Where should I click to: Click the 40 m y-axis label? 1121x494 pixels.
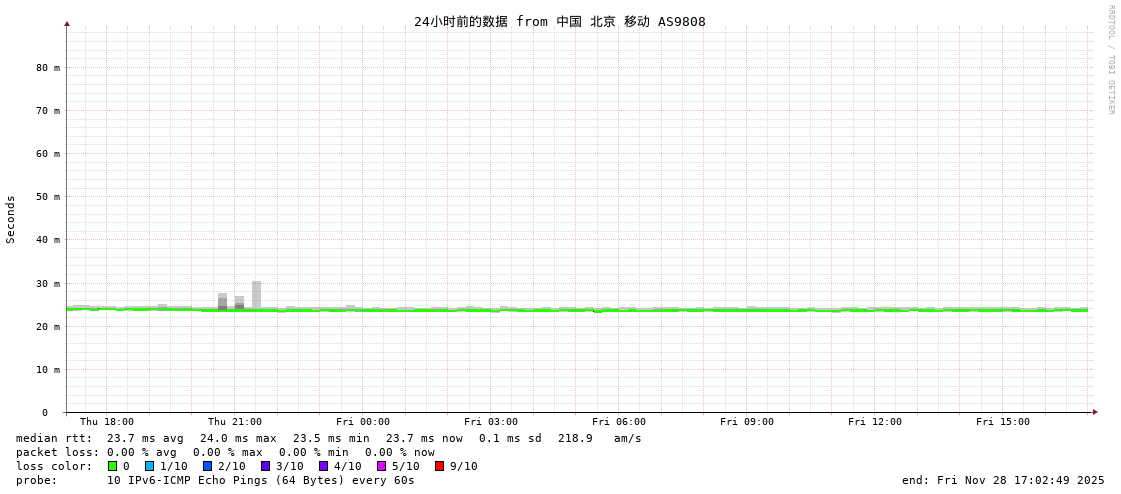(x=48, y=239)
